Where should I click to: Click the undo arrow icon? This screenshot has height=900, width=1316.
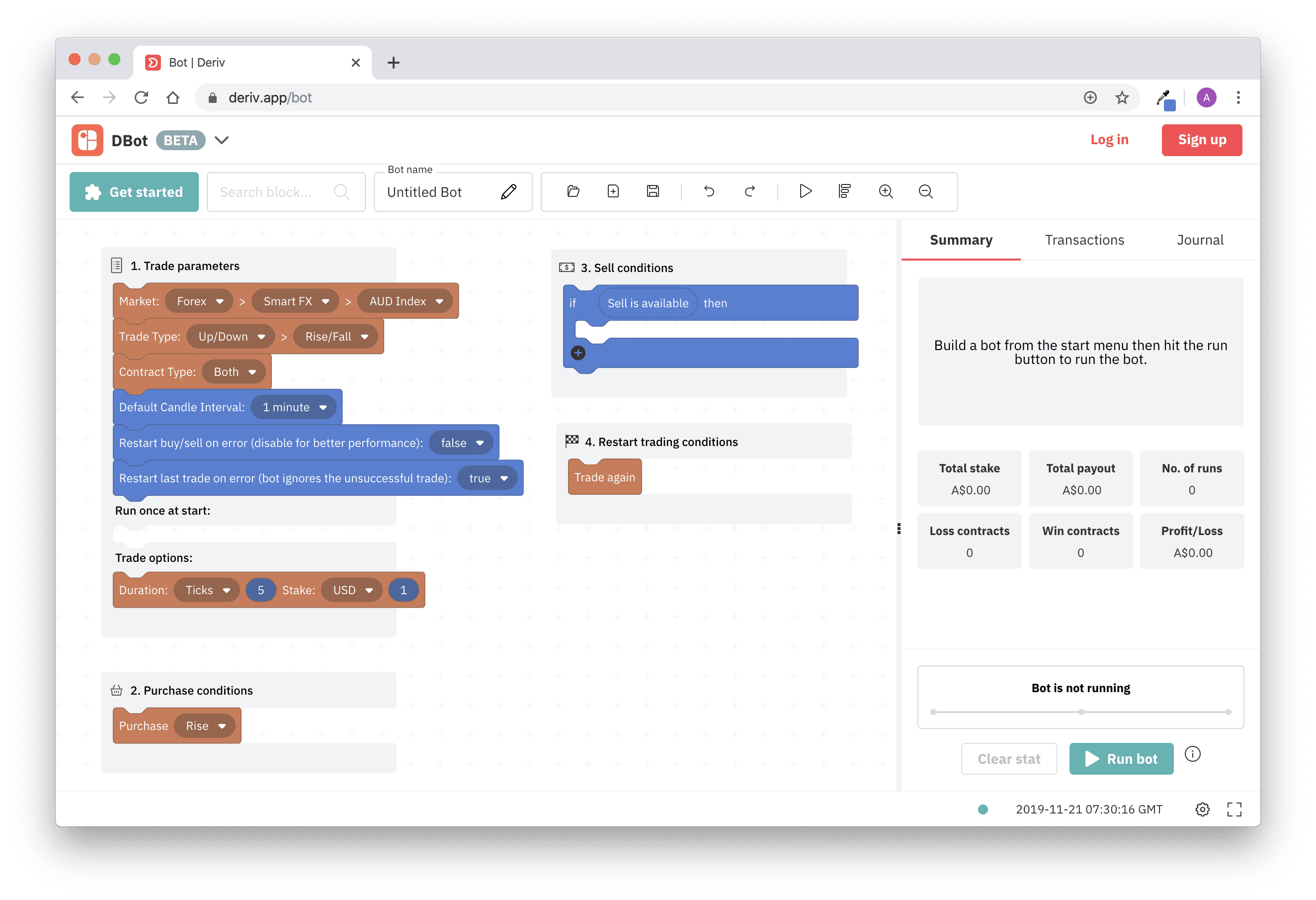pyautogui.click(x=707, y=192)
